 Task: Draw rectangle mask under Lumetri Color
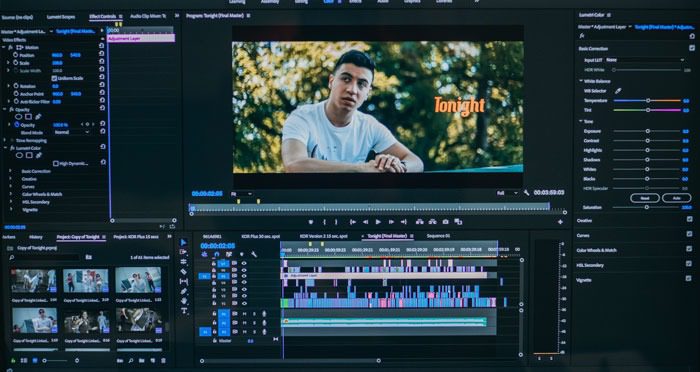29,155
